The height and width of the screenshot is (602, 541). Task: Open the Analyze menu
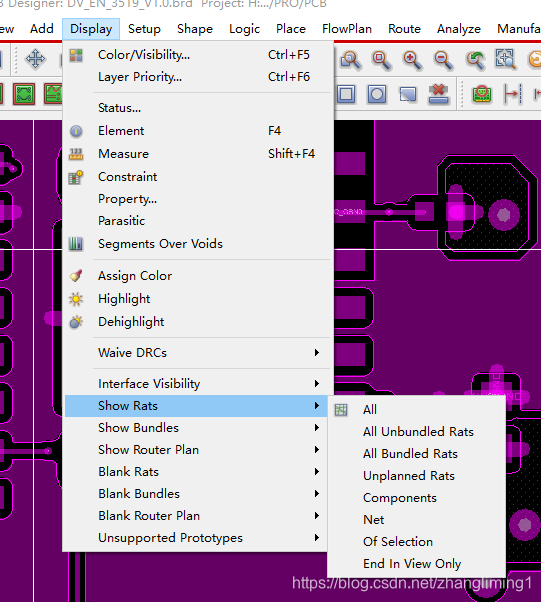pos(459,29)
